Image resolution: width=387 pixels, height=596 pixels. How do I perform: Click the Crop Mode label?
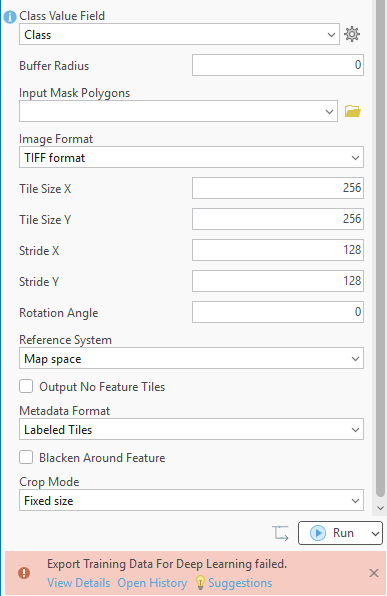pos(49,482)
